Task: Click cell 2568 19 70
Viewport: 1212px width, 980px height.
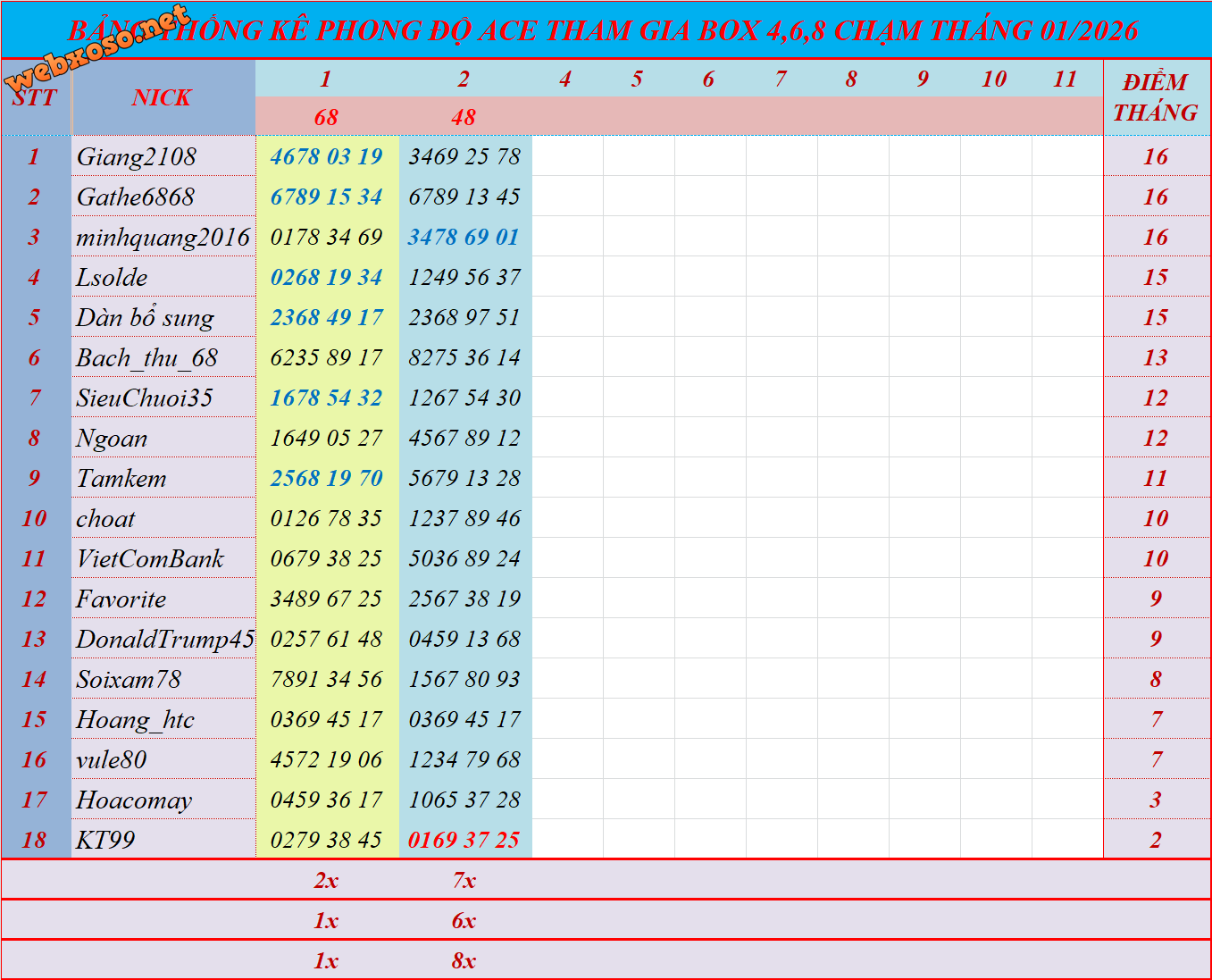Action: (x=327, y=478)
